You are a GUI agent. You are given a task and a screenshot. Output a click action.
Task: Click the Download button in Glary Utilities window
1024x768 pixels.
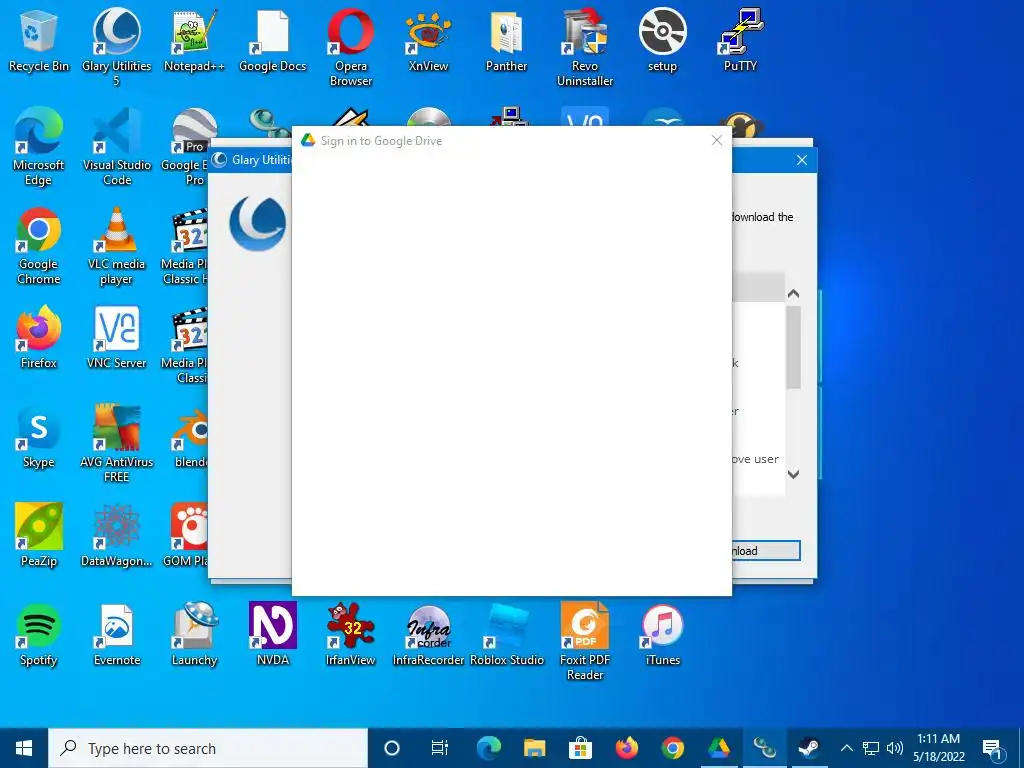click(x=765, y=551)
